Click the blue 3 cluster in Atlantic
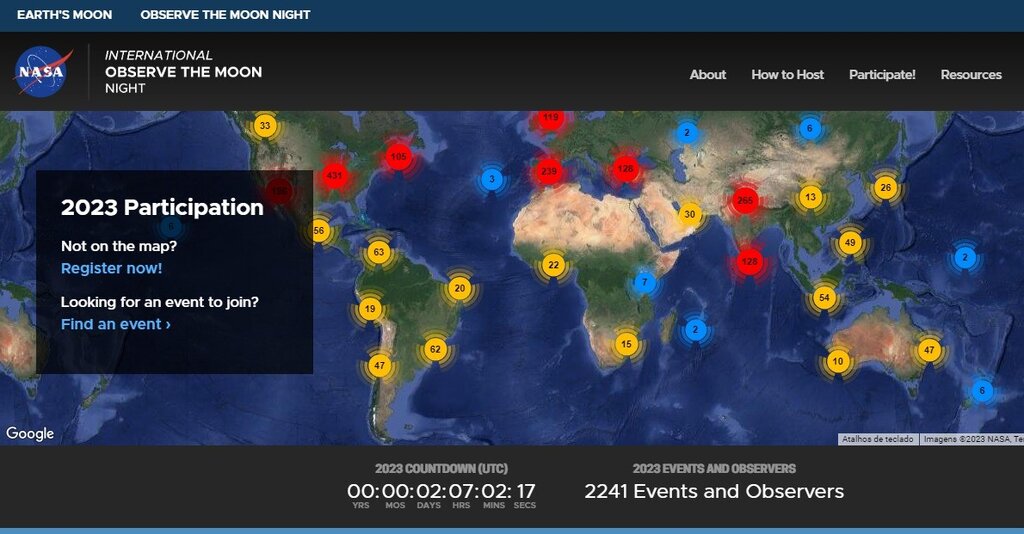1024x534 pixels. [x=491, y=180]
